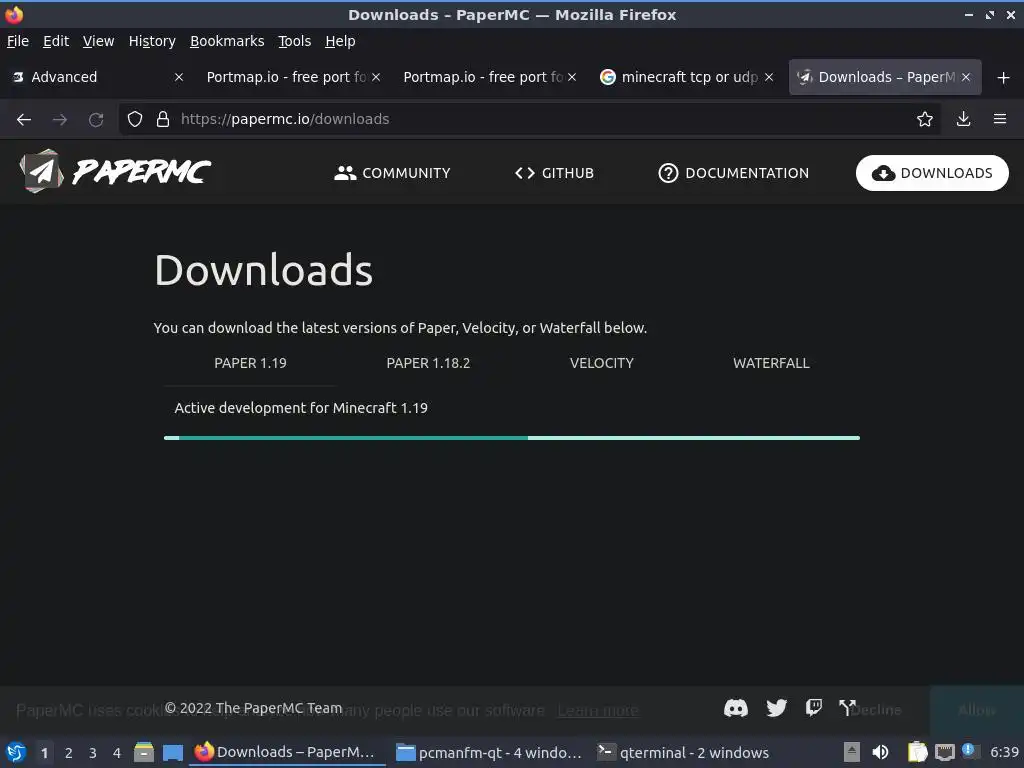This screenshot has width=1024, height=768.
Task: Close the second Portmap.io tab
Action: tap(572, 77)
